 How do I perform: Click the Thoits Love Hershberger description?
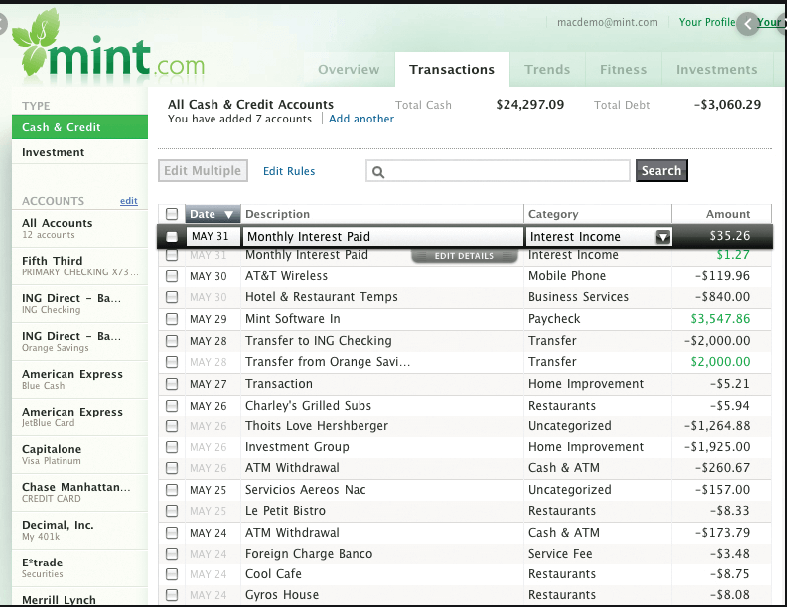[x=316, y=426]
